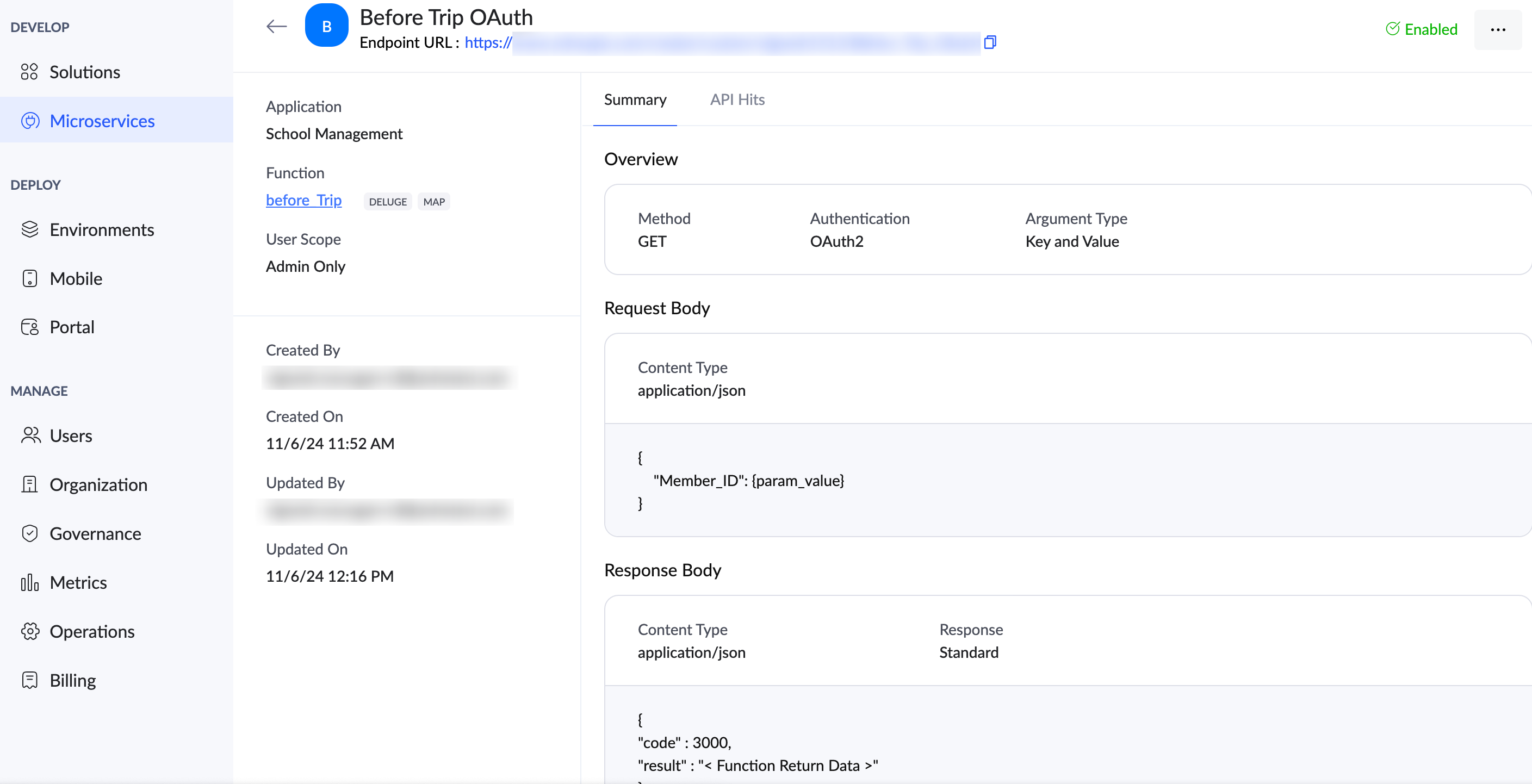
Task: Click the back arrow icon
Action: (x=277, y=26)
